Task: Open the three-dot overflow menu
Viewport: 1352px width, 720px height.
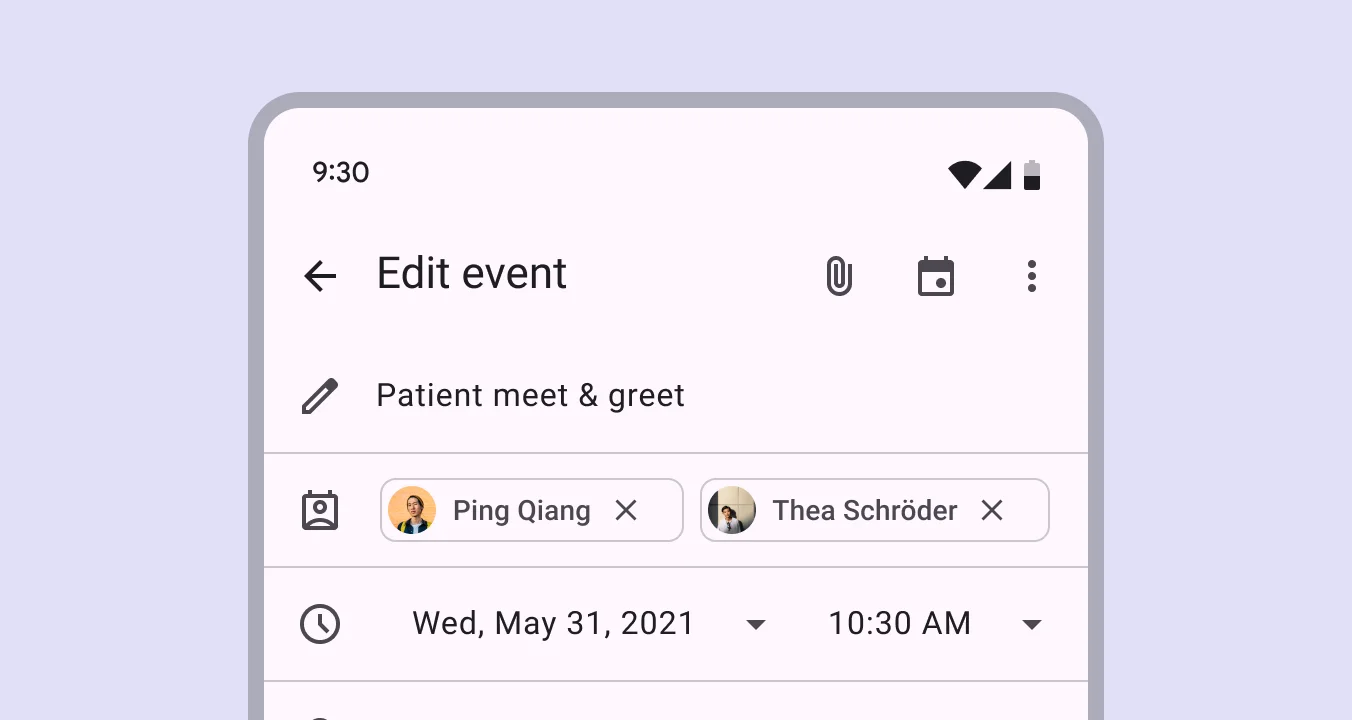Action: click(1032, 276)
